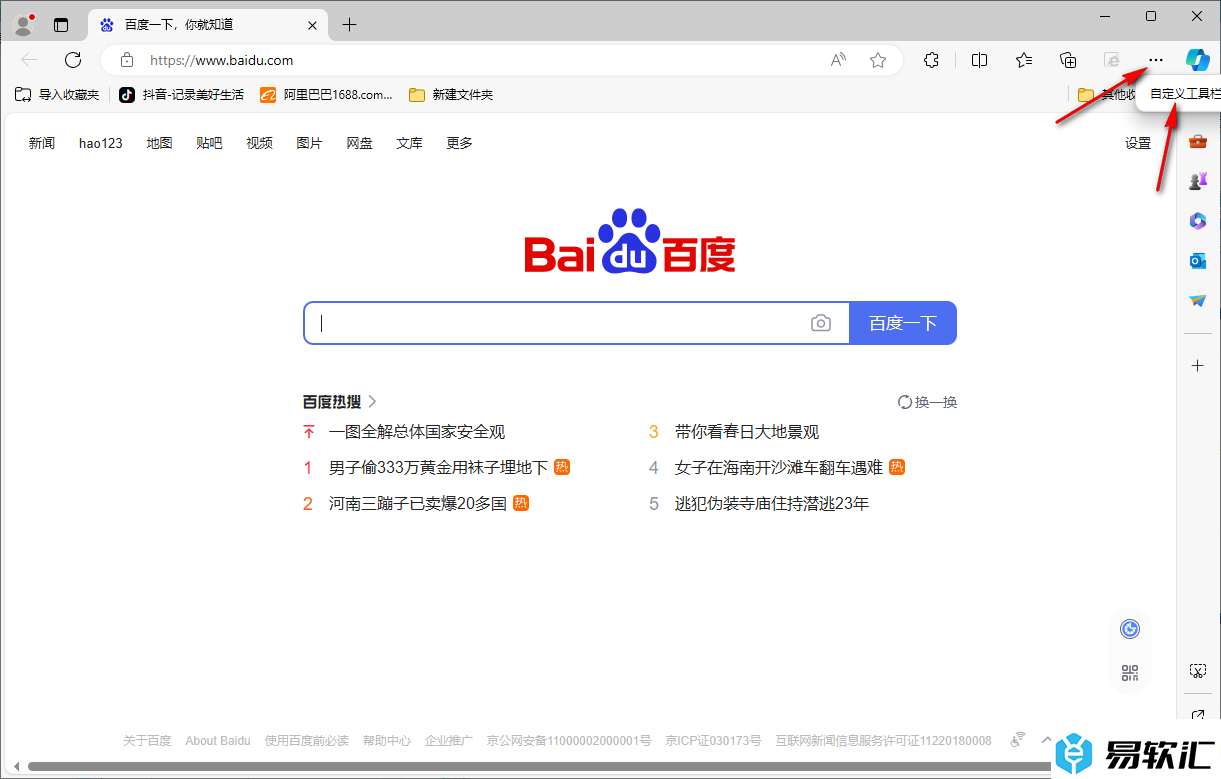Open the hao123 navigation link
Screen dimensions: 1221x779
point(101,143)
